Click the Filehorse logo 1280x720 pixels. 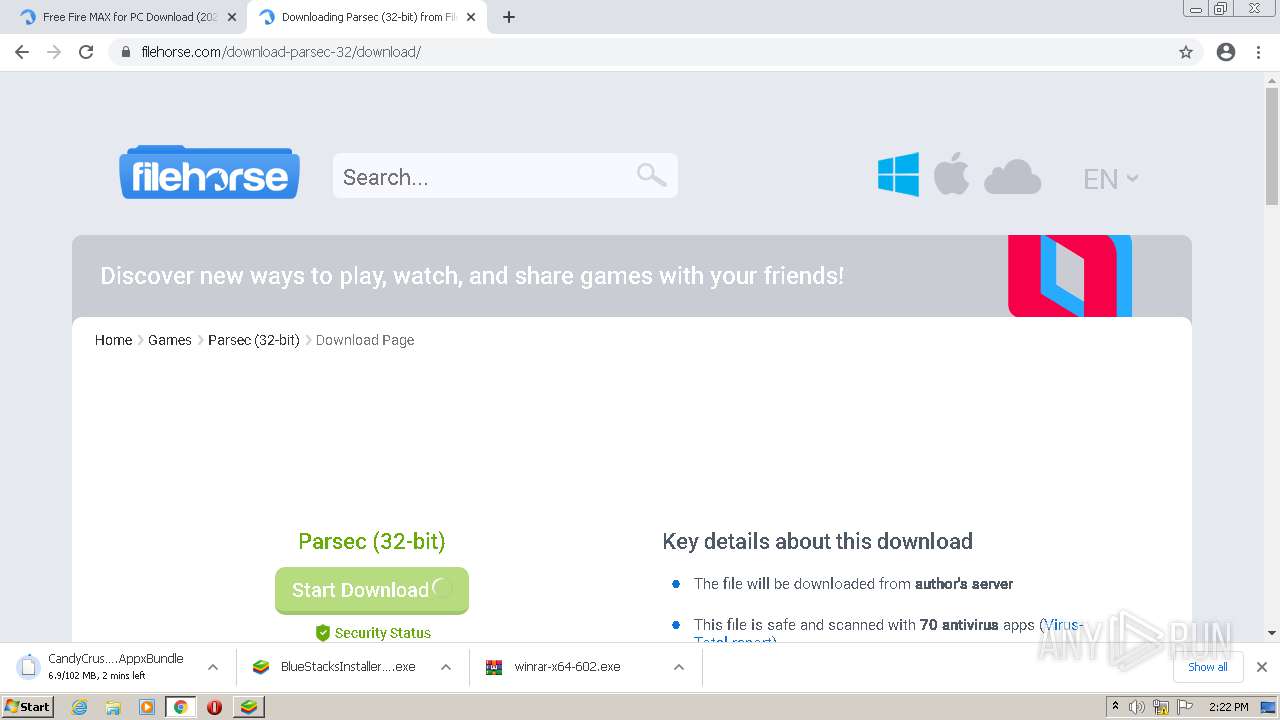point(209,172)
